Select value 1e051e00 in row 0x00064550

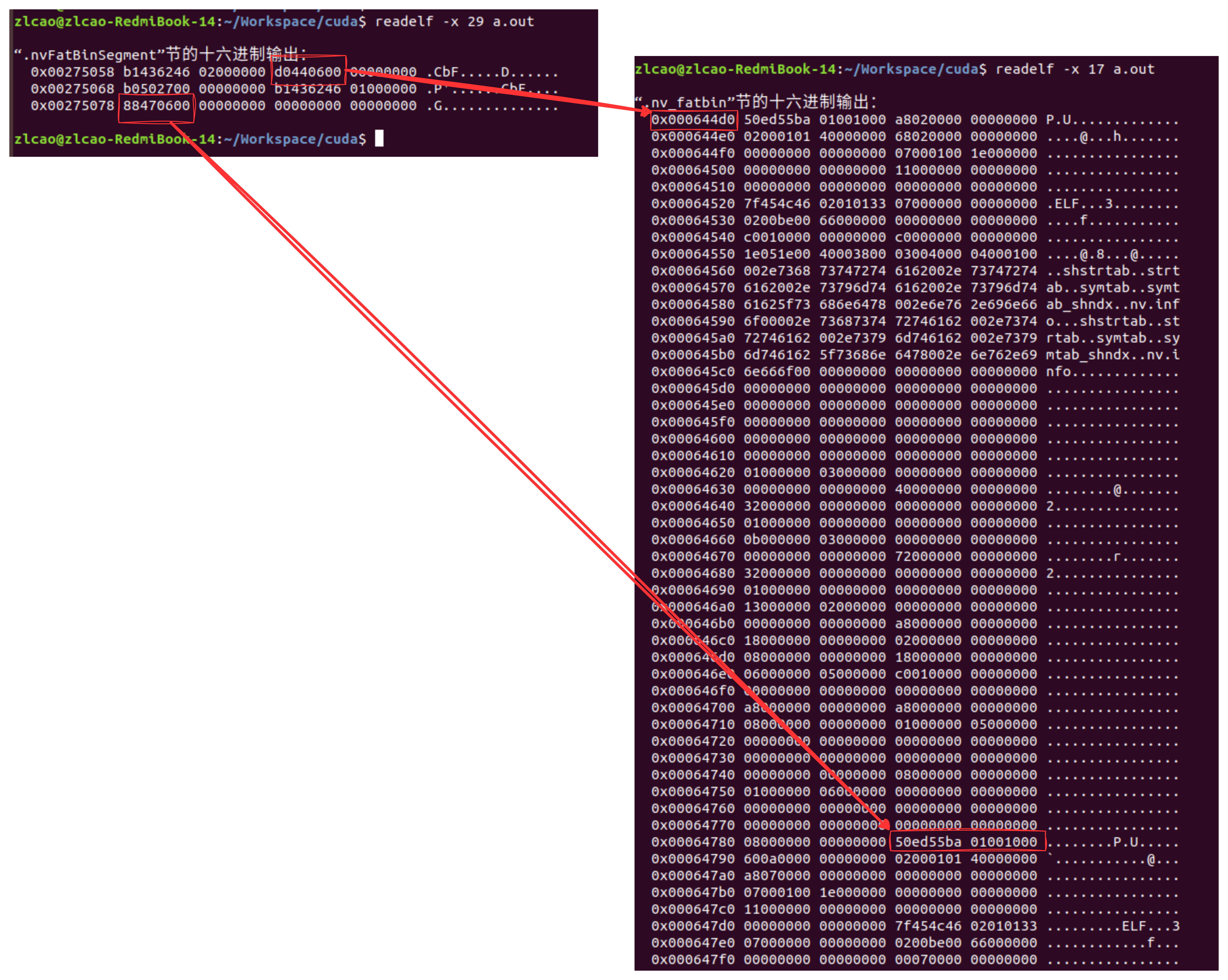coord(777,254)
